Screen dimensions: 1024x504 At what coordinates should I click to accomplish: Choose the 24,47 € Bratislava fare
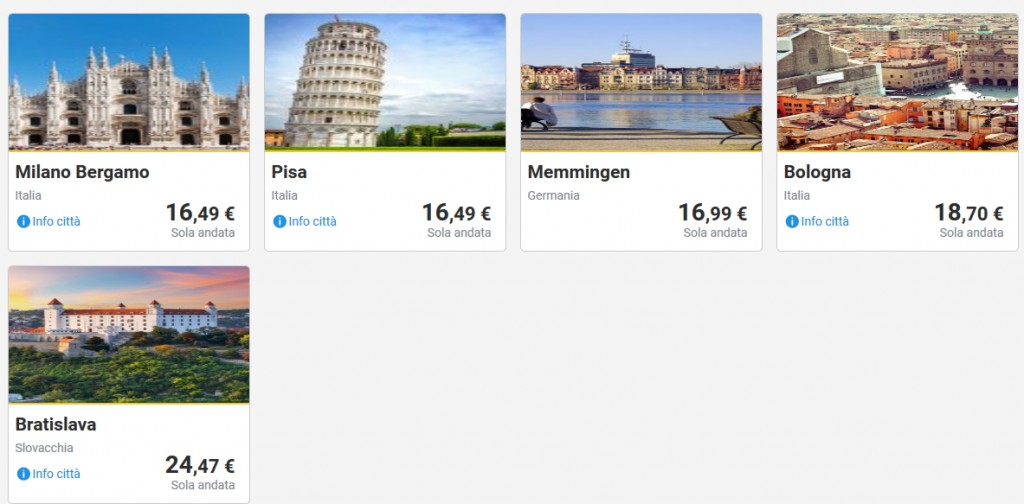tap(200, 466)
